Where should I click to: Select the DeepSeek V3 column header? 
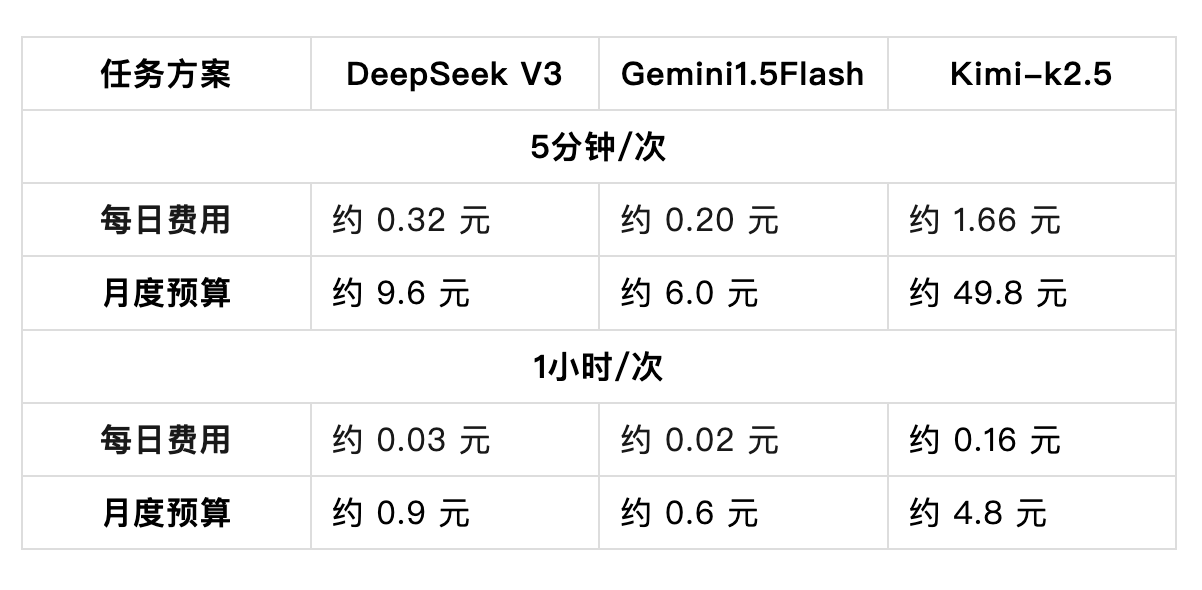tap(454, 74)
